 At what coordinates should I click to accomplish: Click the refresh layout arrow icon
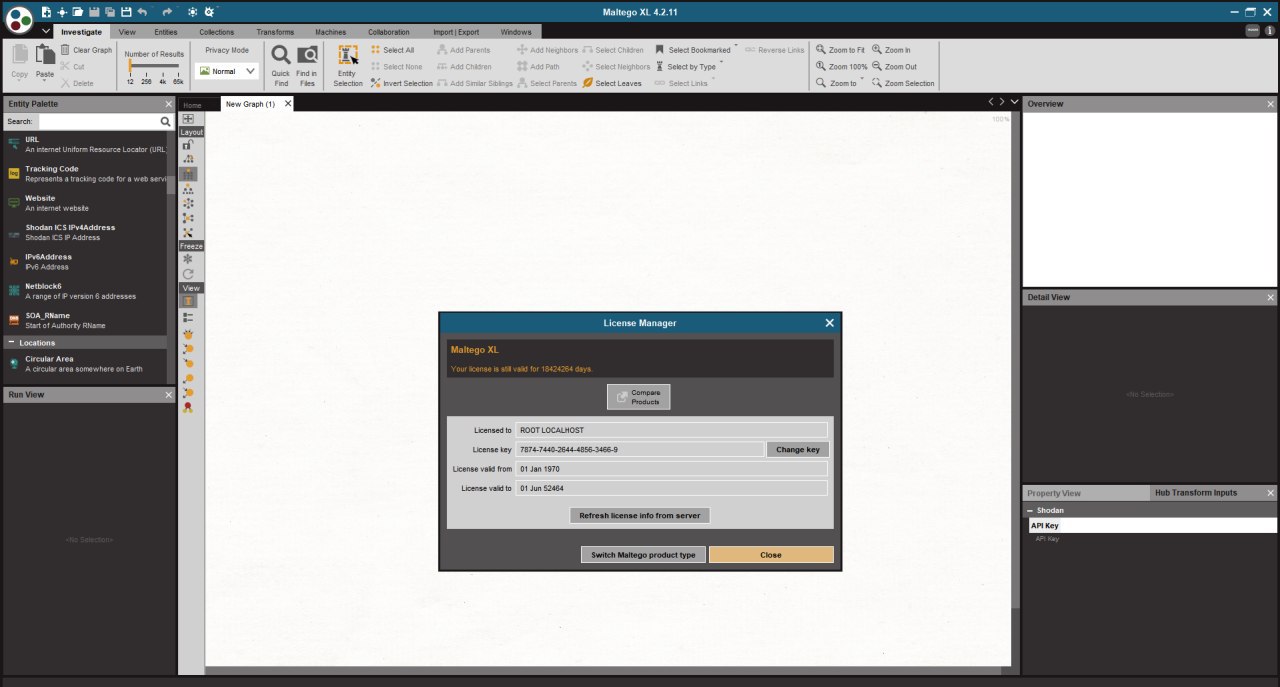point(188,274)
